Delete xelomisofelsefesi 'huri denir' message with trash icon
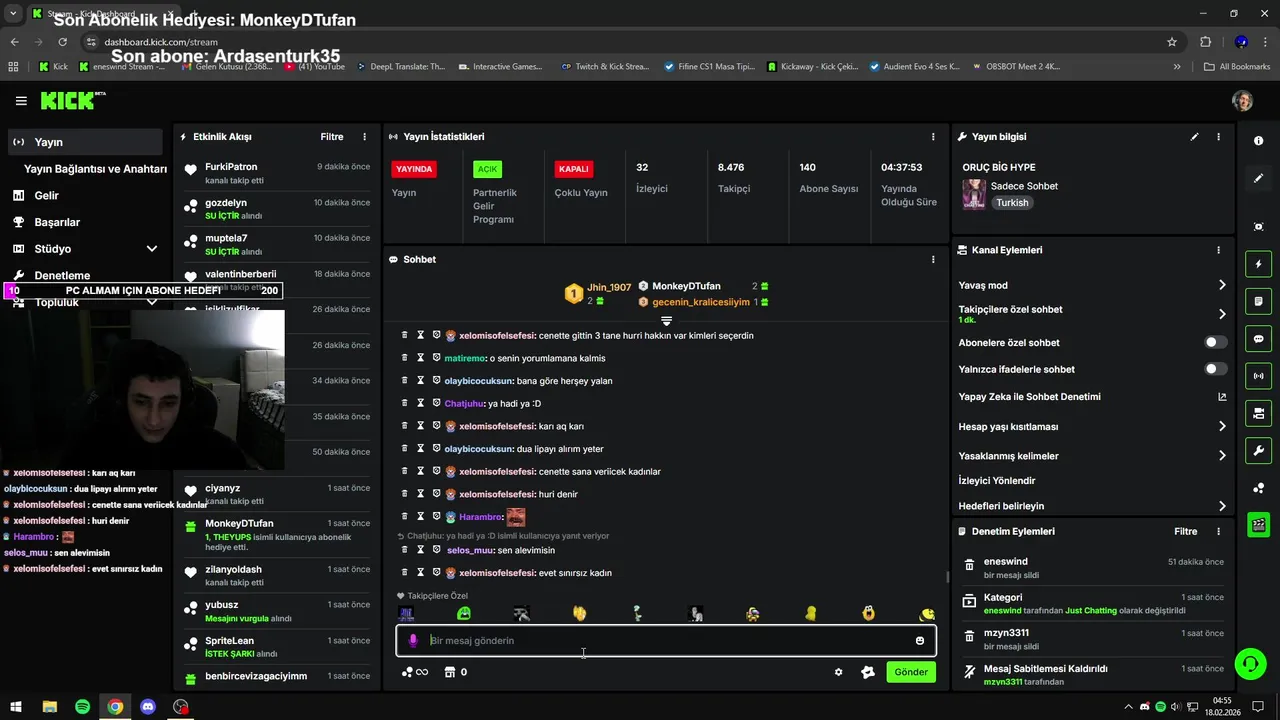The height and width of the screenshot is (720, 1280). 405,494
